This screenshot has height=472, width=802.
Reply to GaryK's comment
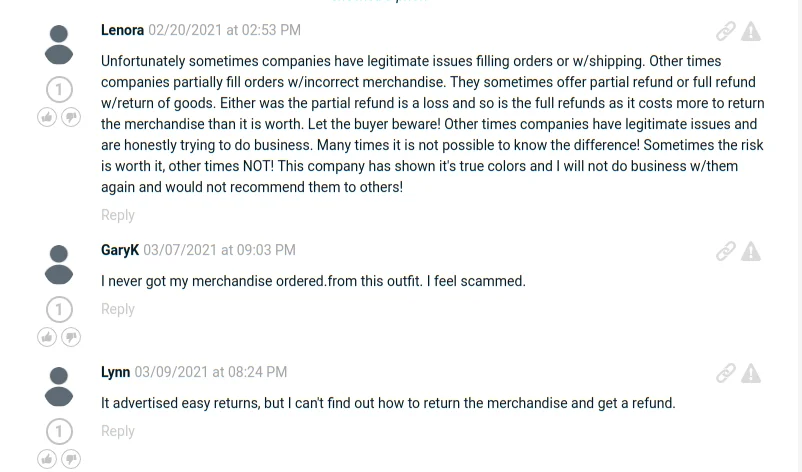point(117,309)
